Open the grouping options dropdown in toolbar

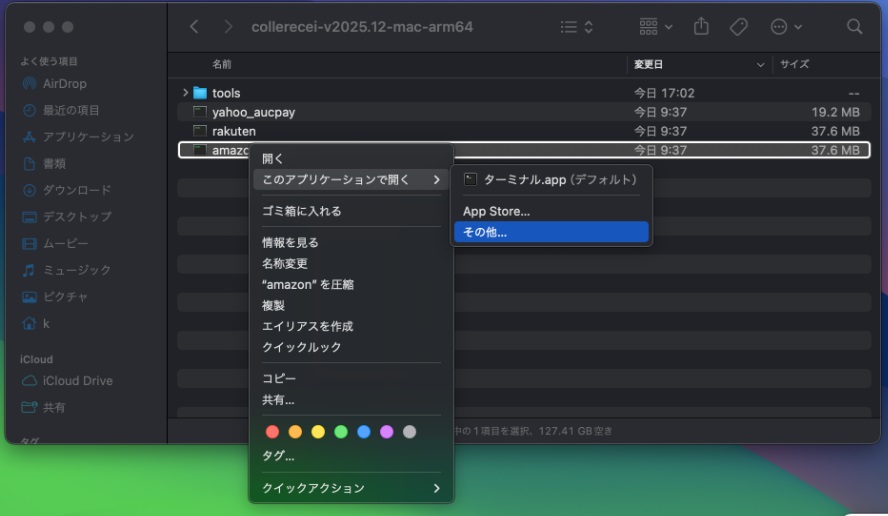click(655, 27)
